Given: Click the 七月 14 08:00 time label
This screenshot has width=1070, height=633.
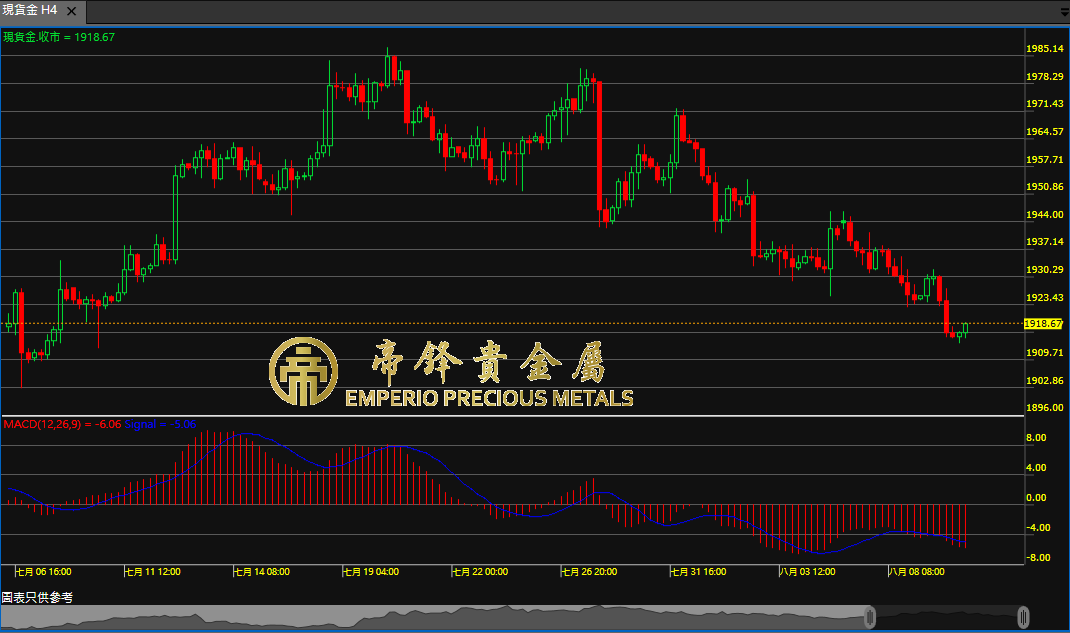Looking at the screenshot, I should 262,572.
